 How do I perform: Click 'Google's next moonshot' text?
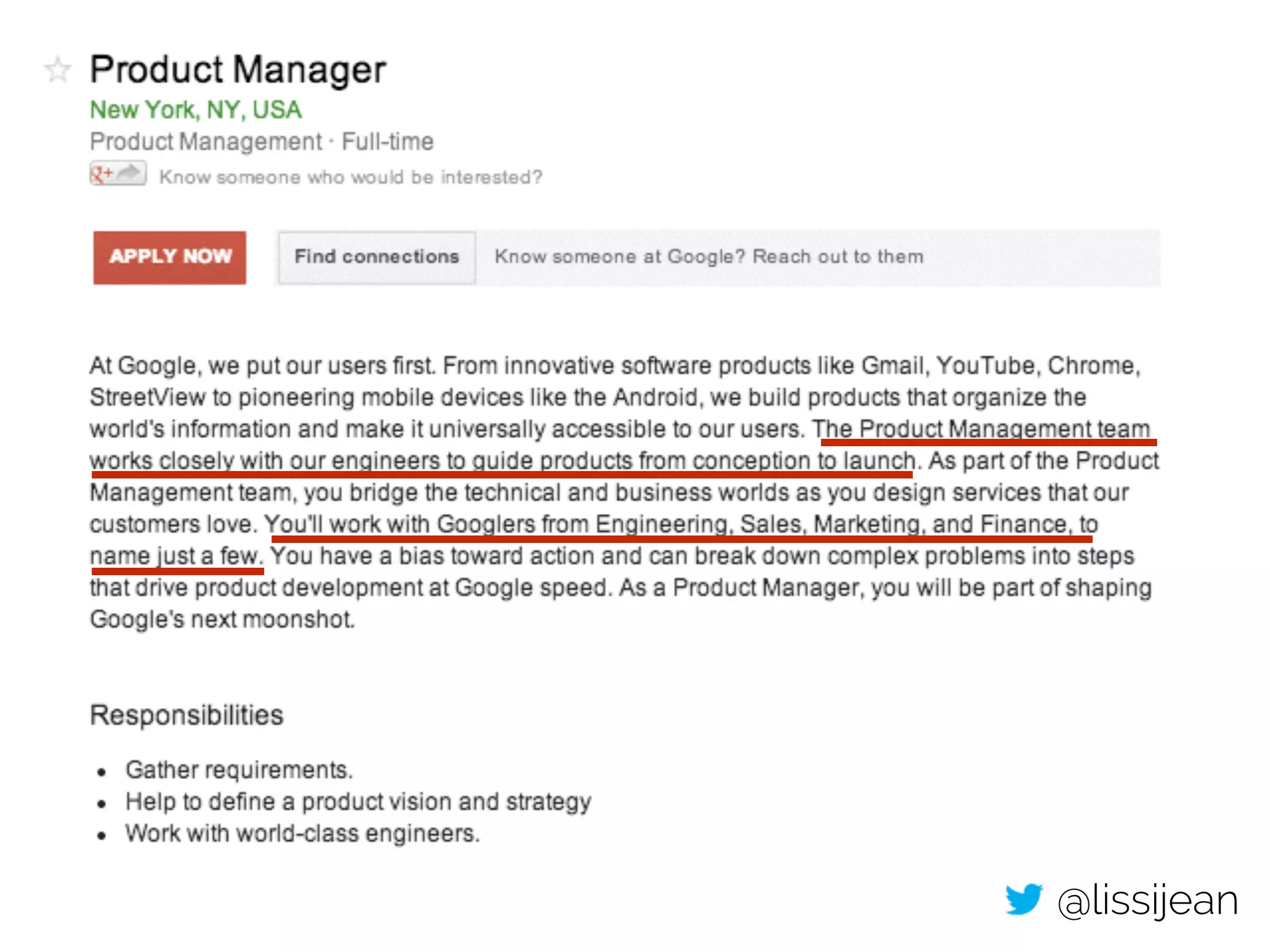[x=222, y=619]
